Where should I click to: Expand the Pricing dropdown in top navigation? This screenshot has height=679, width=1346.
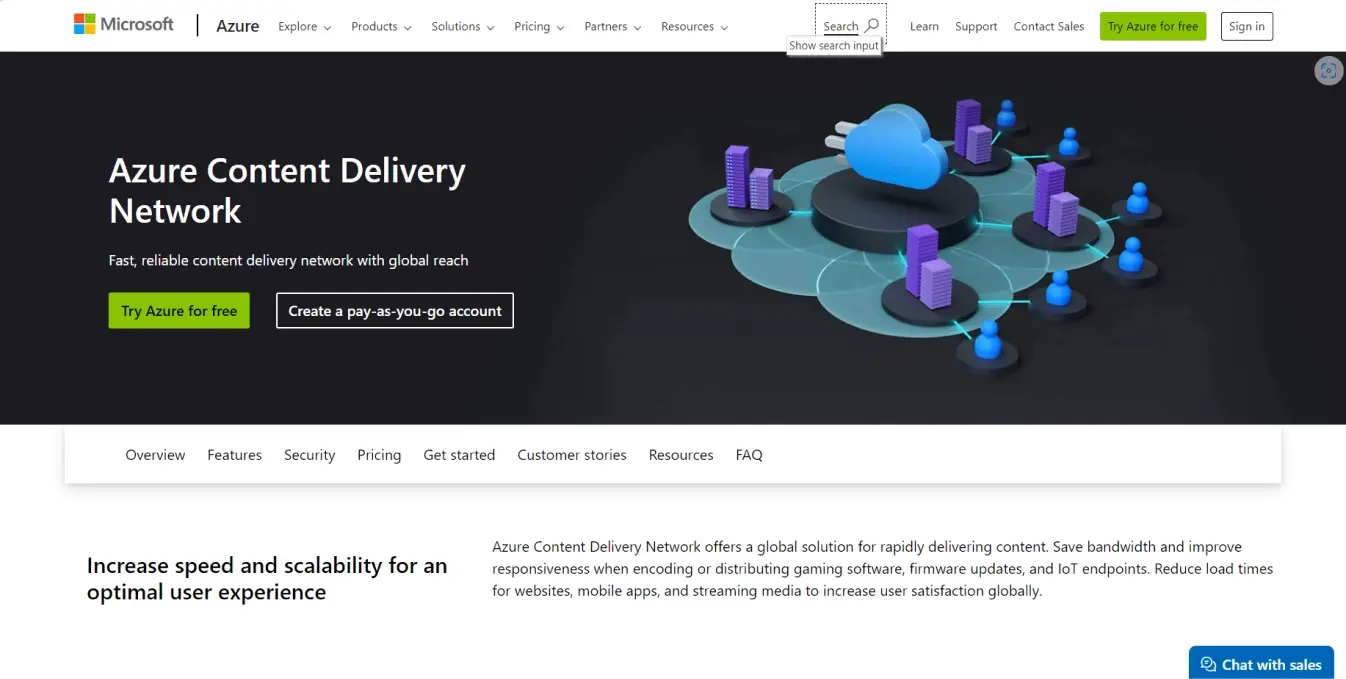point(539,26)
